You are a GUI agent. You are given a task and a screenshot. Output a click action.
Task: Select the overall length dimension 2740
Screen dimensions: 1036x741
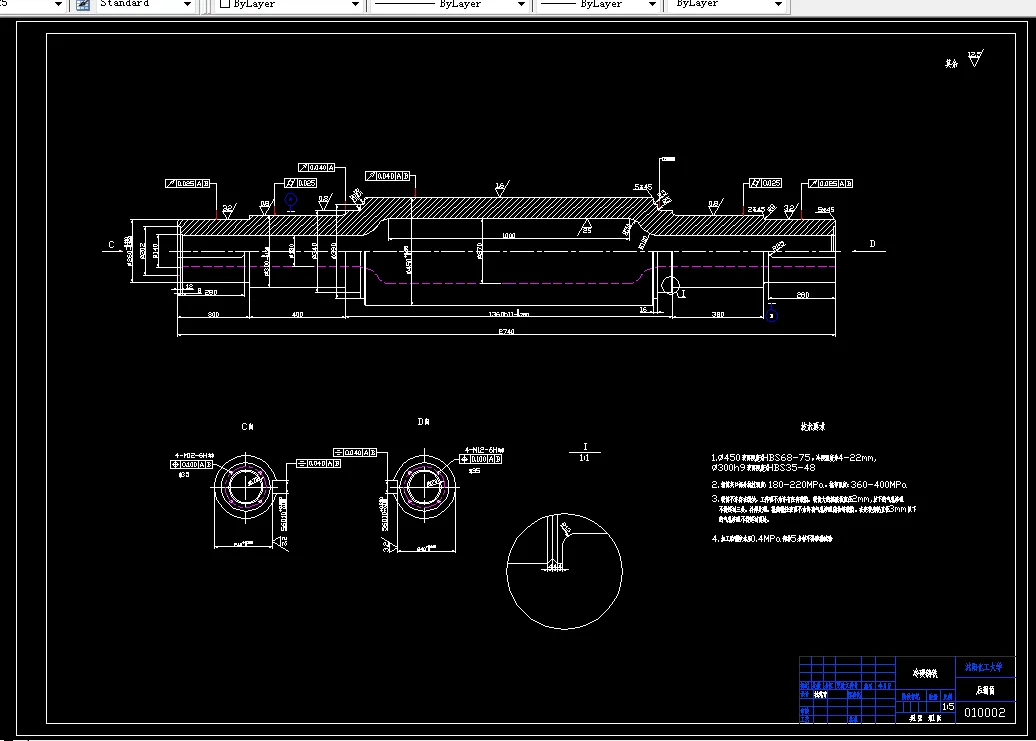(506, 332)
